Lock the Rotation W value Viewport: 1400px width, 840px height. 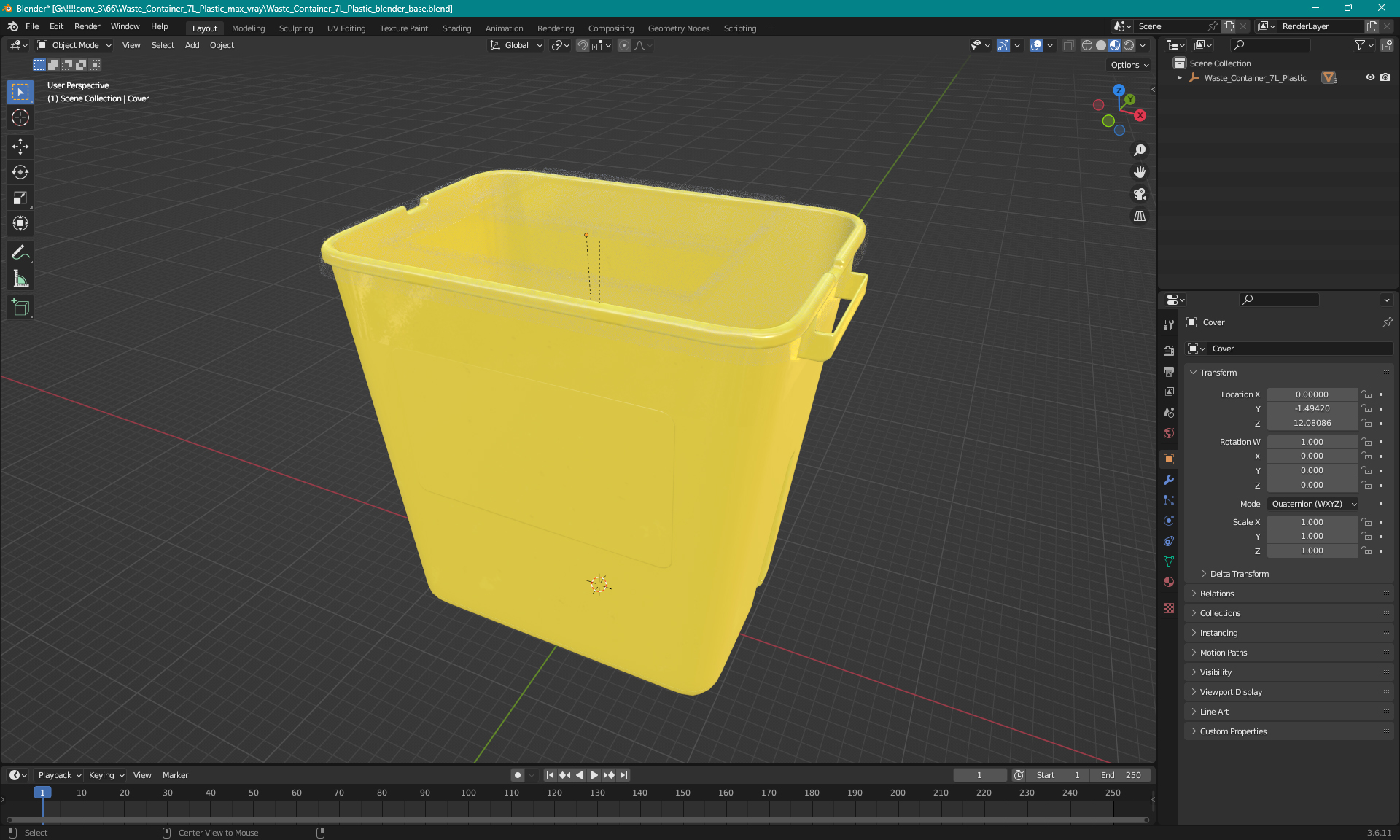click(1366, 442)
